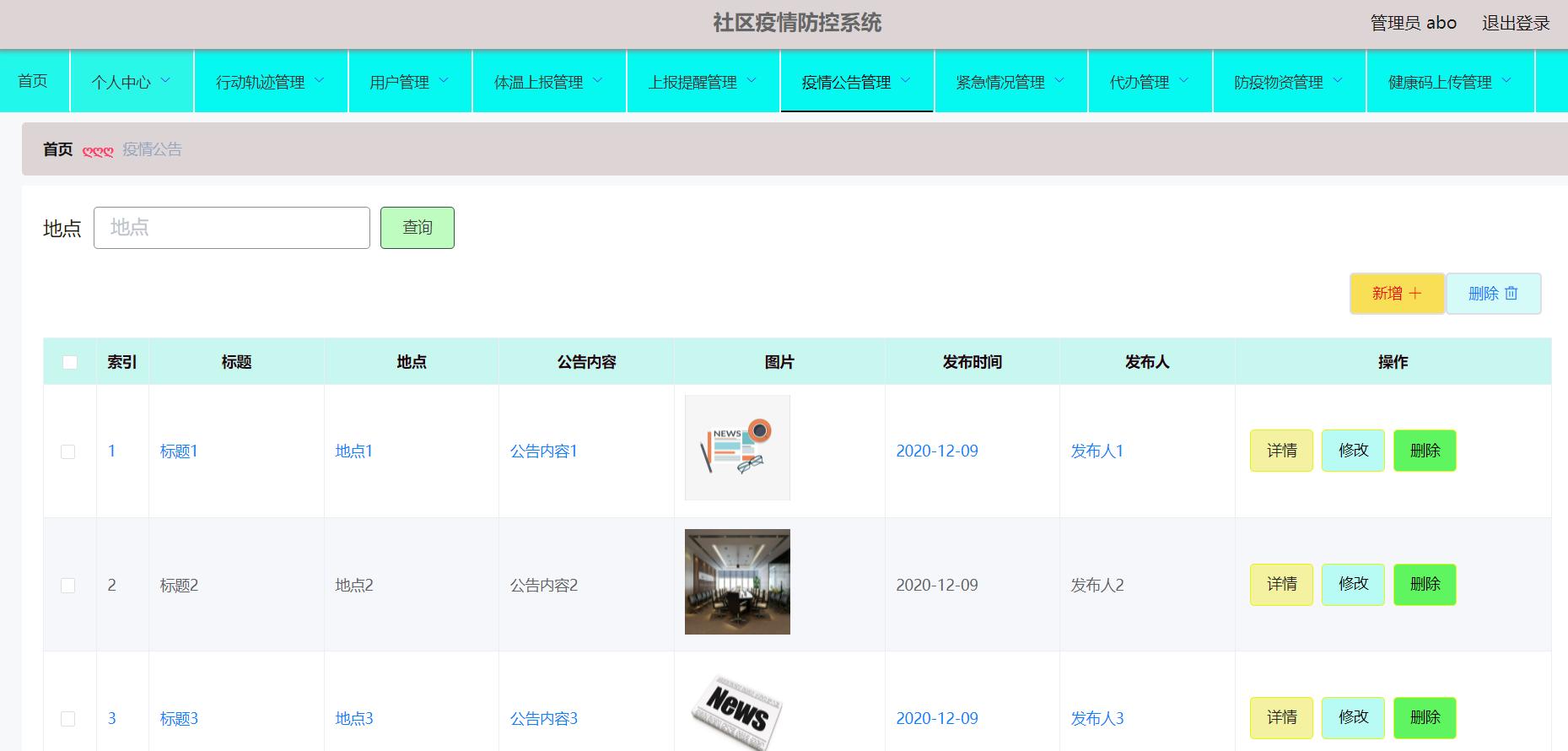1568x751 pixels.
Task: Open the 疫情公告管理 menu
Action: (857, 81)
